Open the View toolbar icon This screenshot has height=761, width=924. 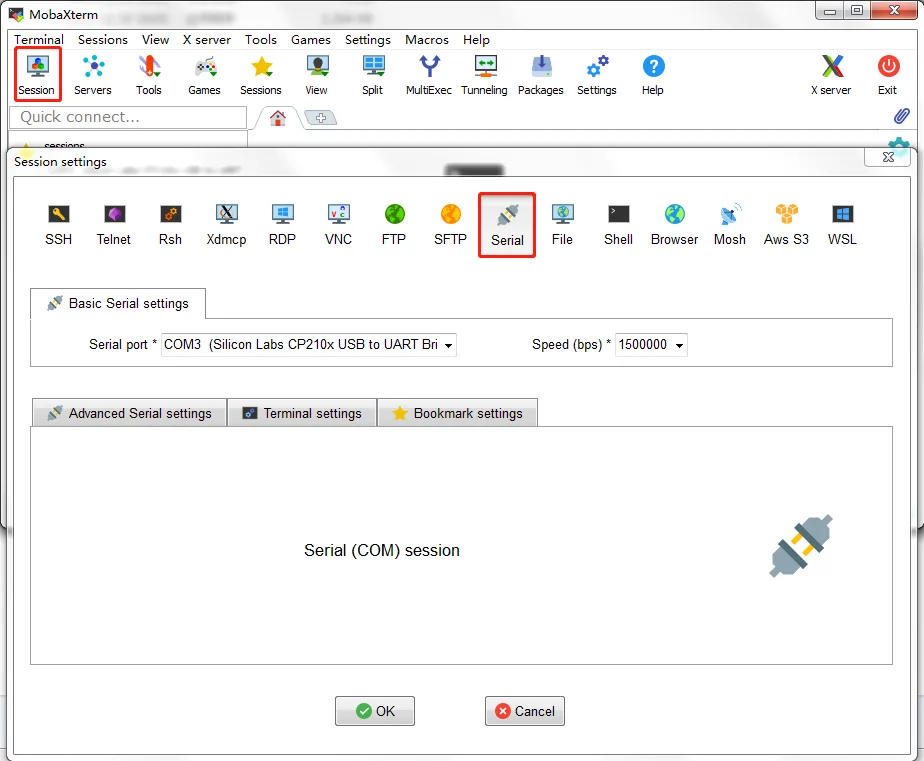click(x=317, y=75)
